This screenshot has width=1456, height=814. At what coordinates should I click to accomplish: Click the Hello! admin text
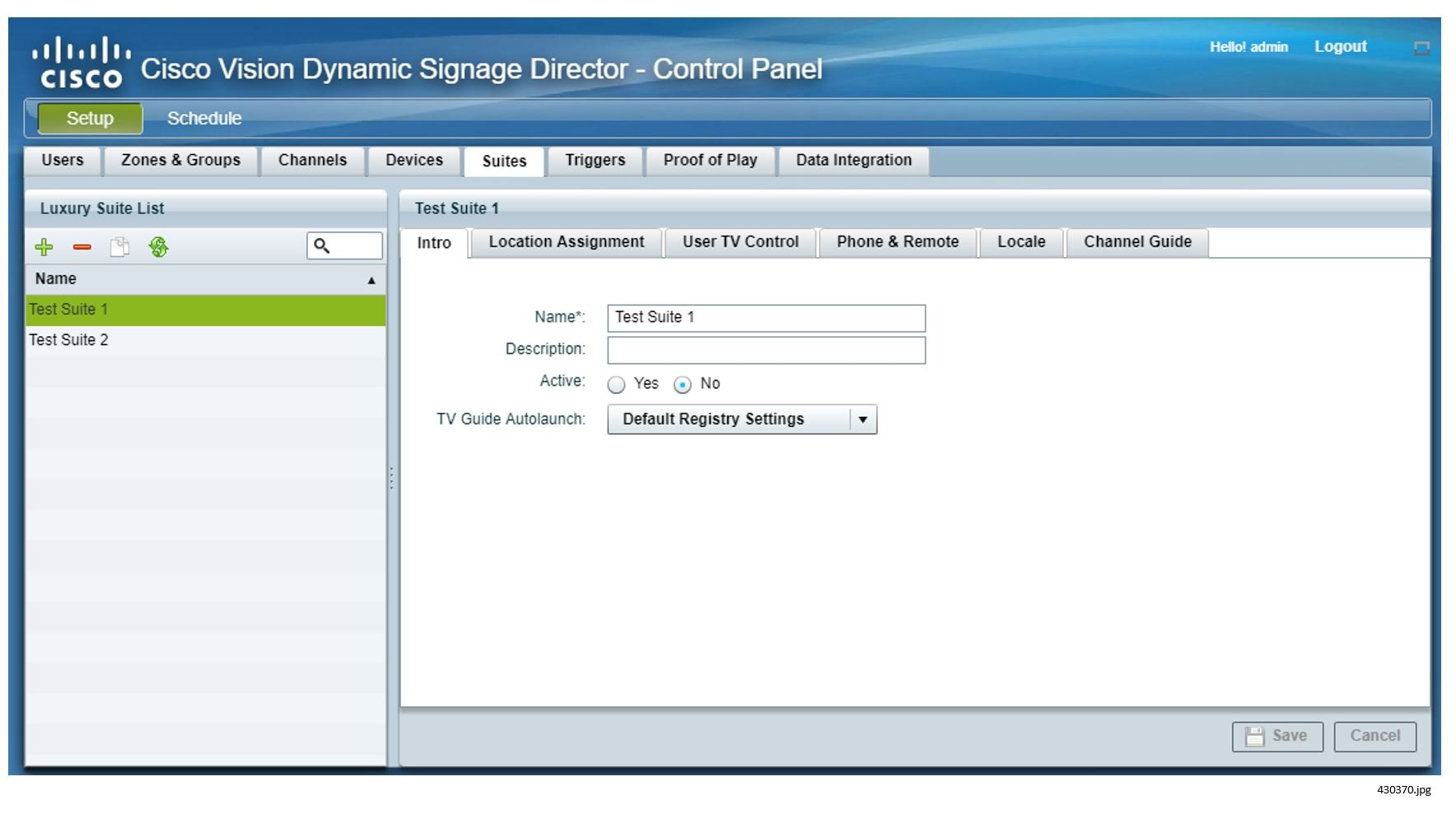(1248, 47)
